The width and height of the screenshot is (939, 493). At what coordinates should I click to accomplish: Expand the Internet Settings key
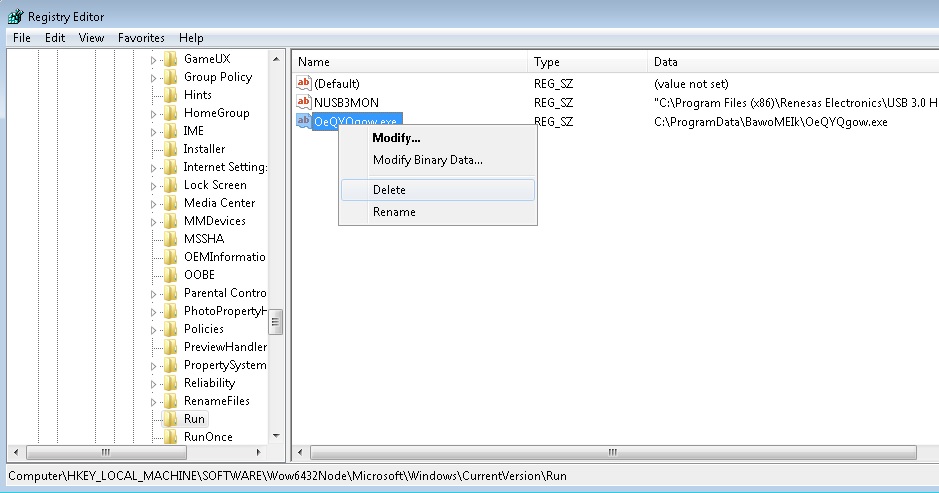(153, 168)
